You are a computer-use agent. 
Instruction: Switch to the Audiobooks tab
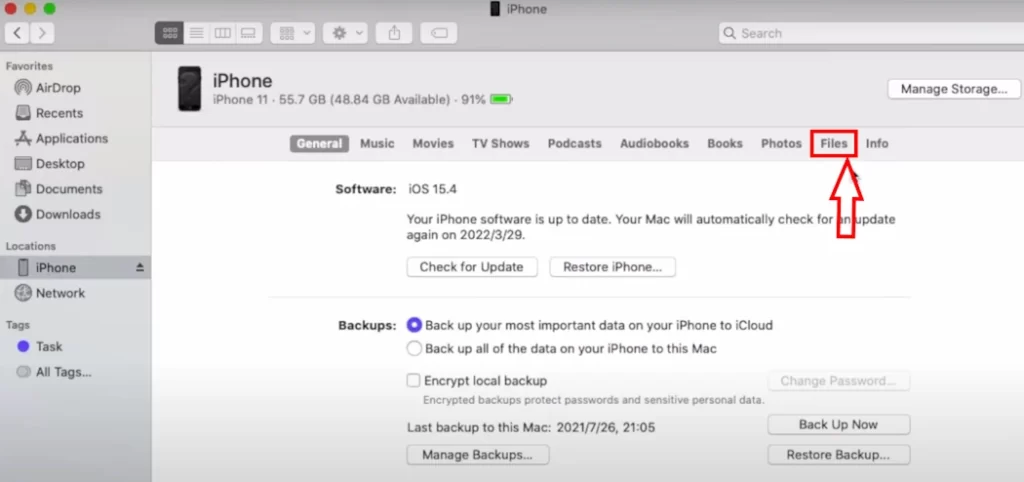(654, 144)
